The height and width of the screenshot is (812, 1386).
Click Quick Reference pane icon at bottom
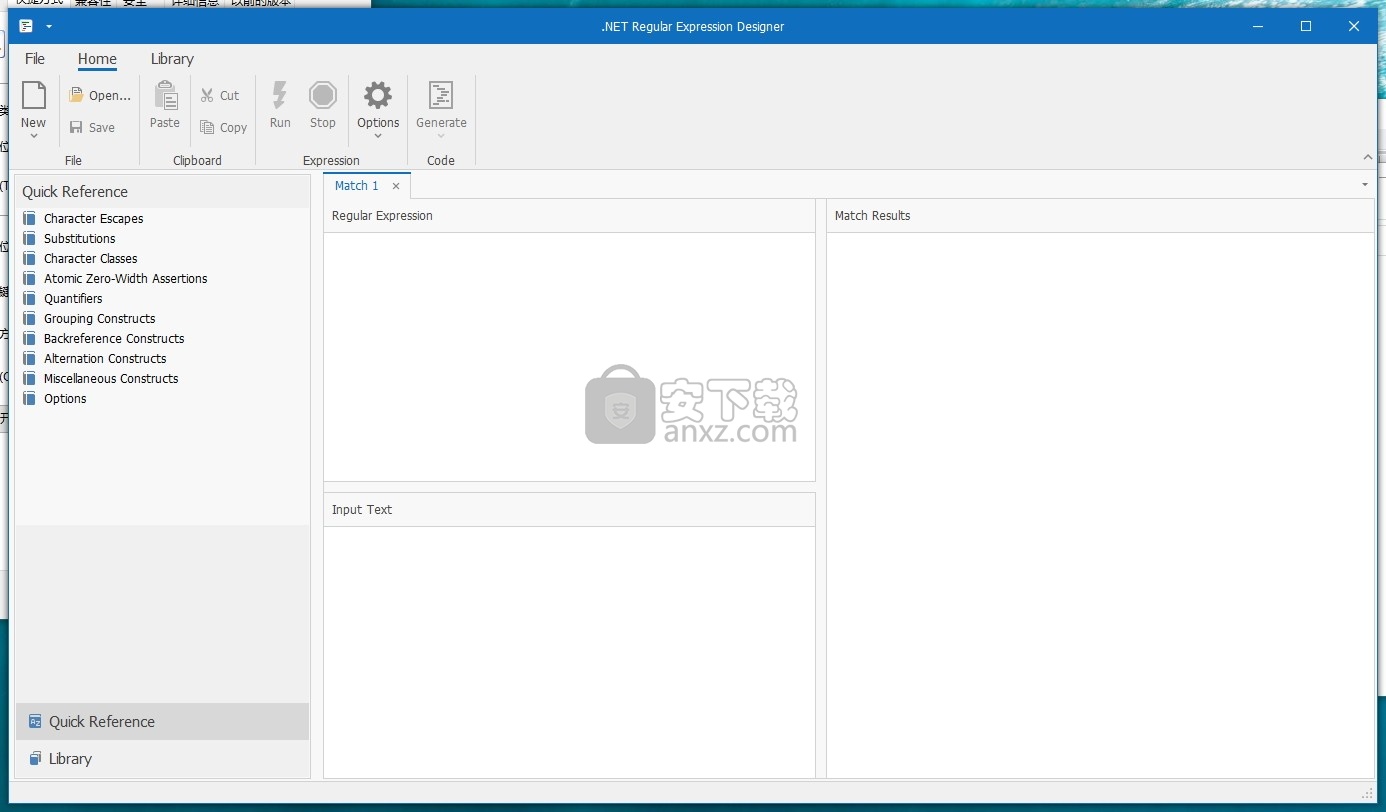[x=35, y=721]
